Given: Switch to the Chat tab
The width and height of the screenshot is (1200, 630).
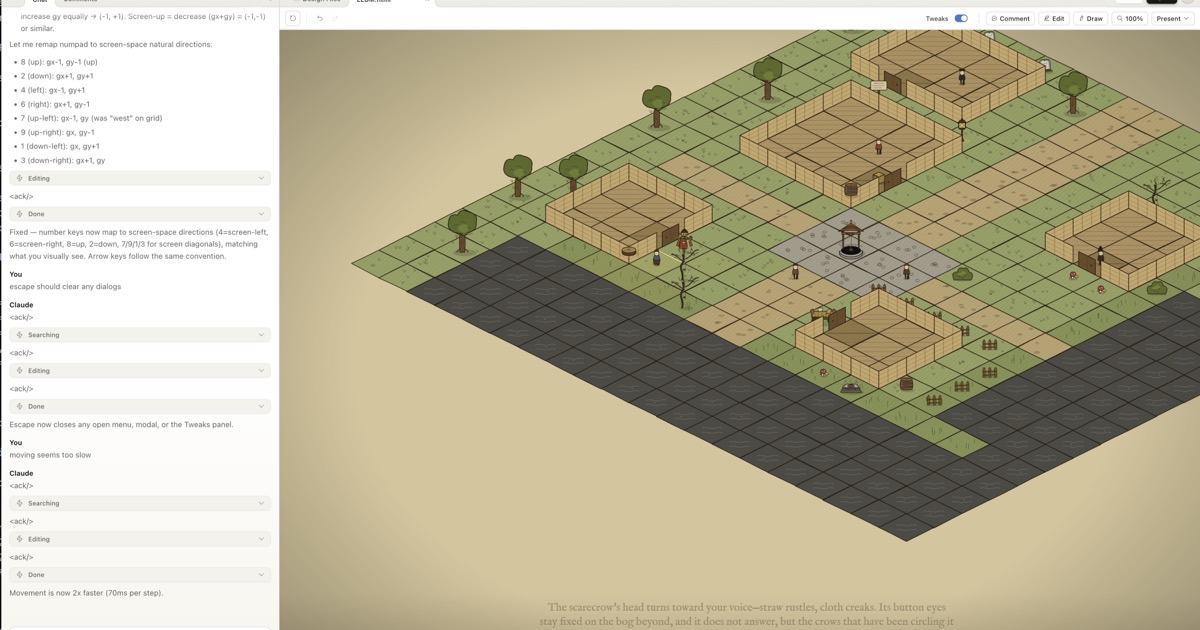Looking at the screenshot, I should [40, 2].
